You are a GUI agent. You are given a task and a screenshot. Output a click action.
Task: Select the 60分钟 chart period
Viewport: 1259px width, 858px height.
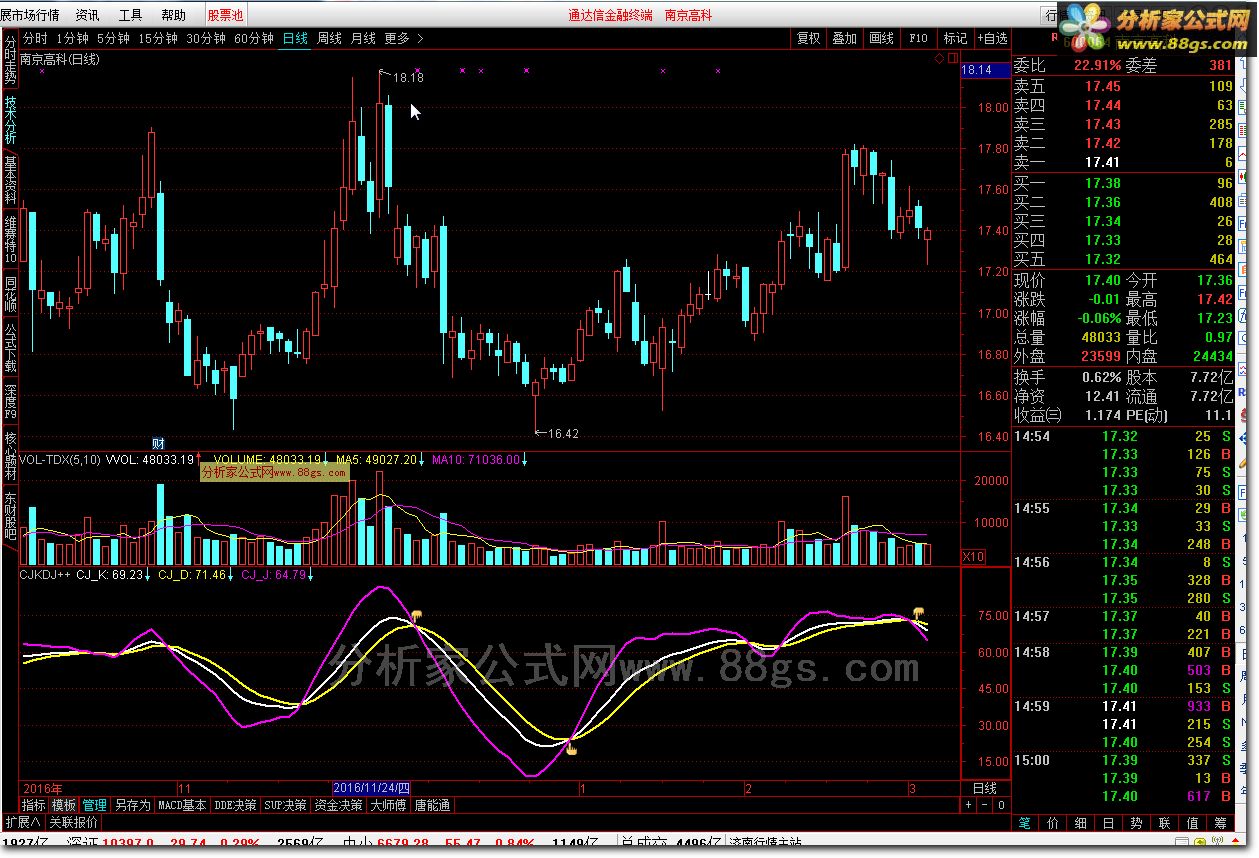point(254,39)
